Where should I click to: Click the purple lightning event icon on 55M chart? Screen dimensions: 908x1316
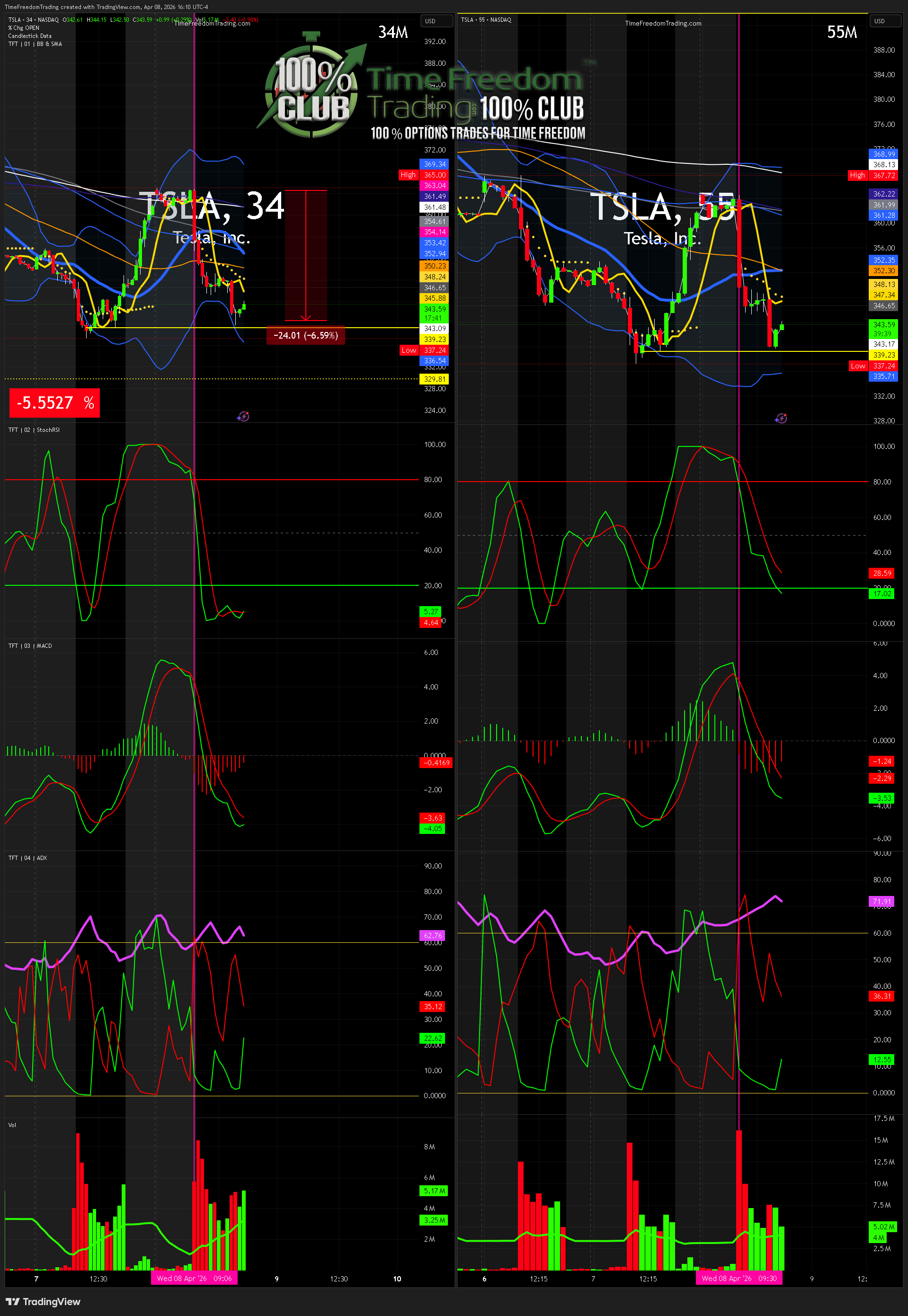point(781,419)
